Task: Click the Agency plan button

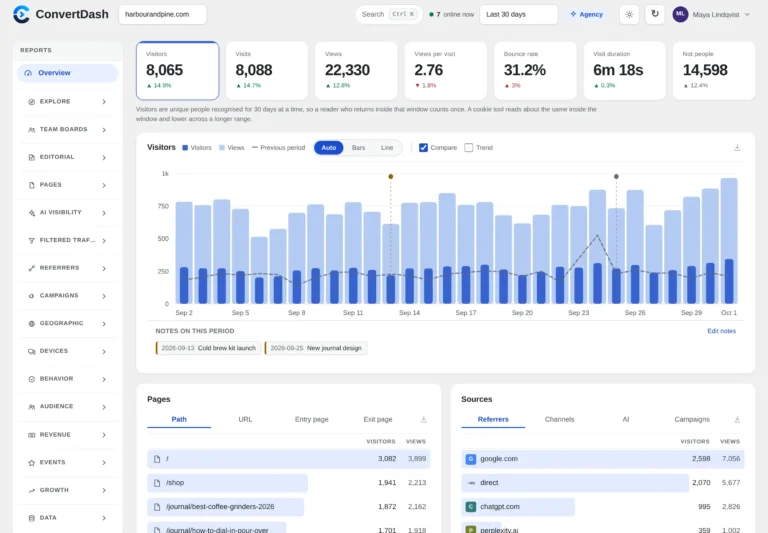Action: (x=586, y=14)
